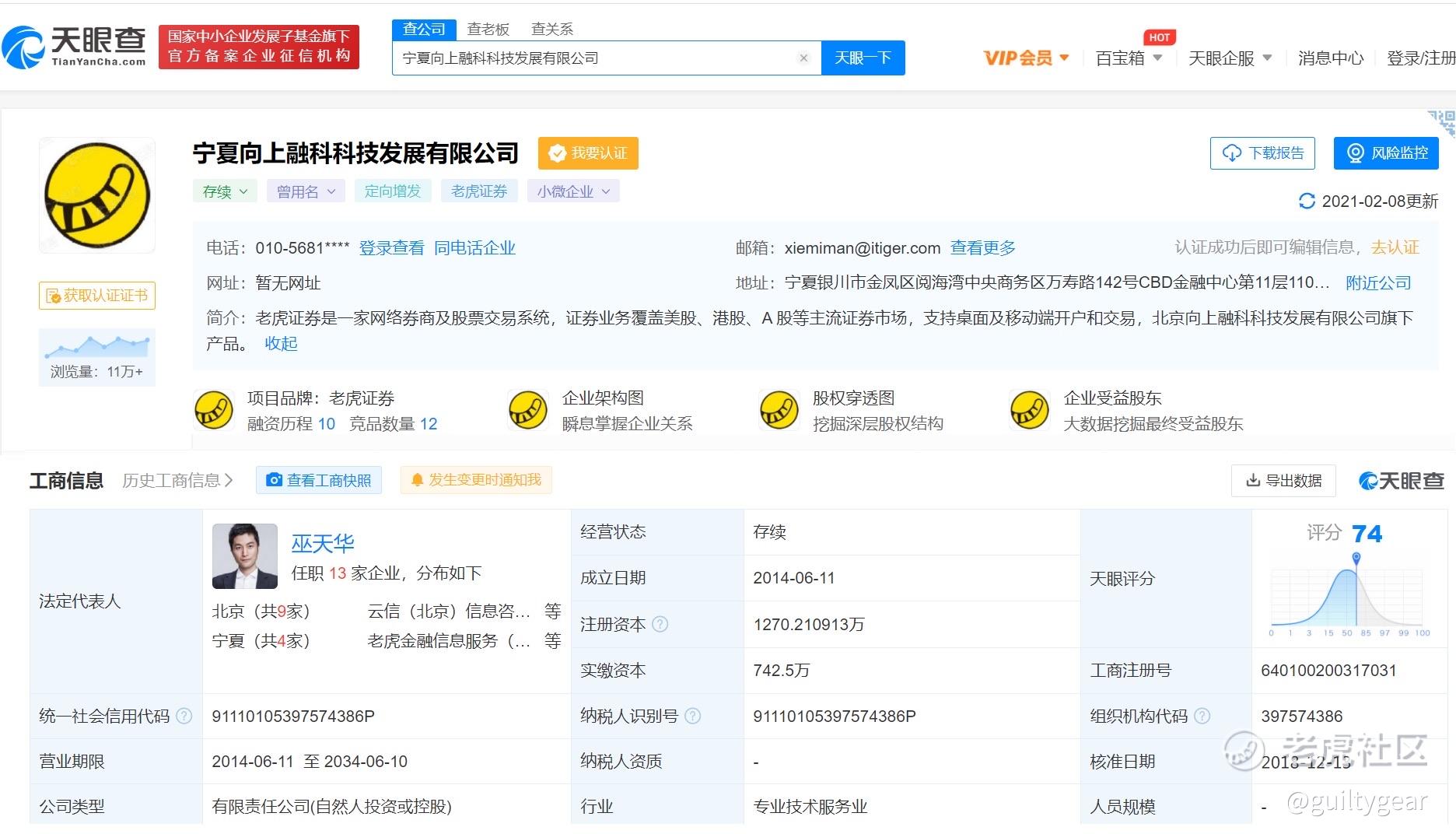Click 老虎金融信息服务 company link
This screenshot has height=834, width=1456.
pyautogui.click(x=449, y=641)
